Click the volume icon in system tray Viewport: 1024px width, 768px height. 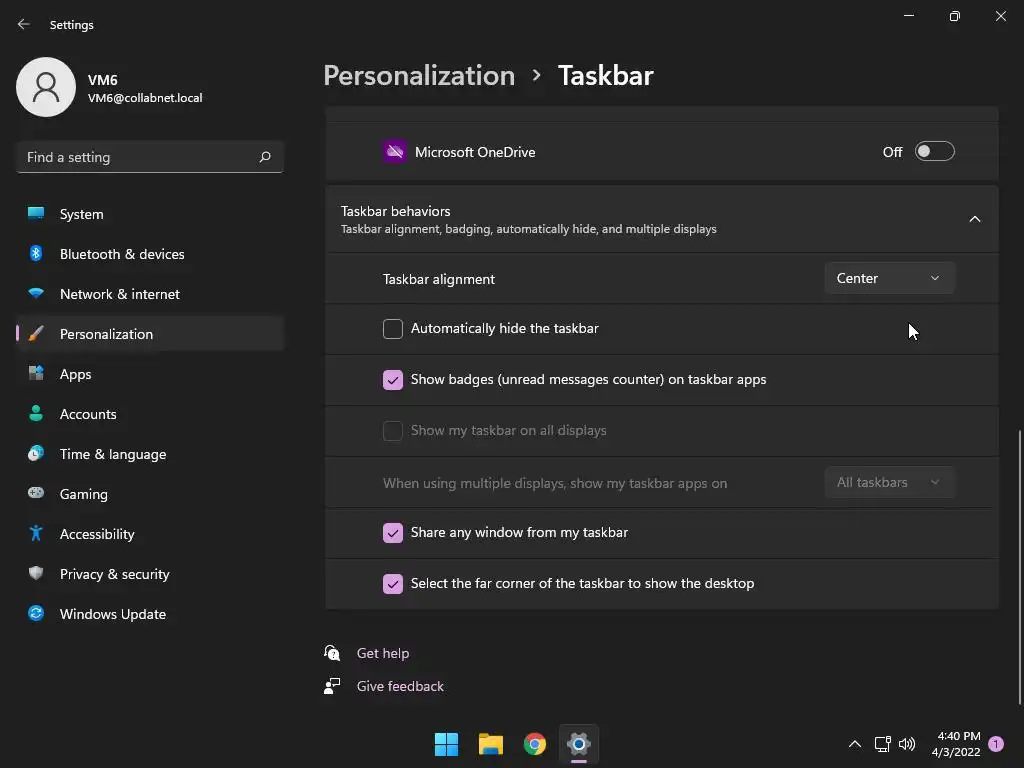pyautogui.click(x=907, y=744)
